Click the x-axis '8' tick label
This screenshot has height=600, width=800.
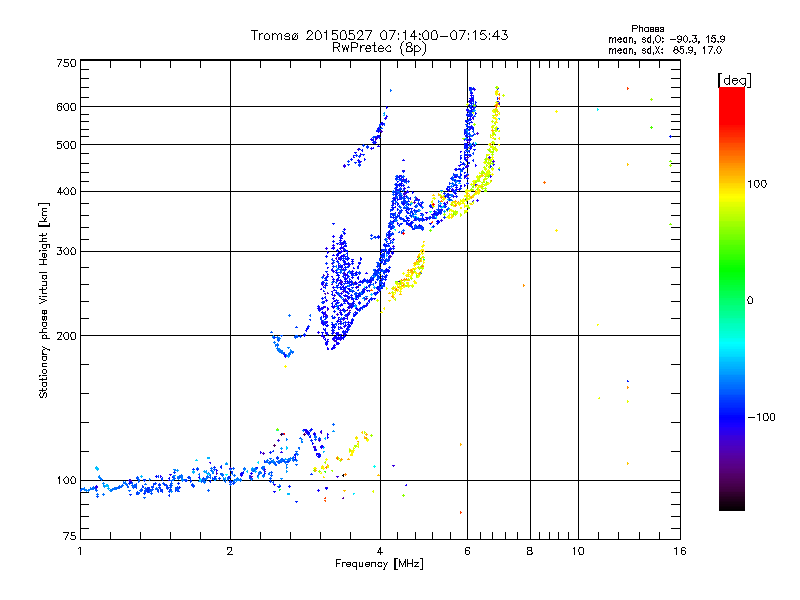coord(530,551)
